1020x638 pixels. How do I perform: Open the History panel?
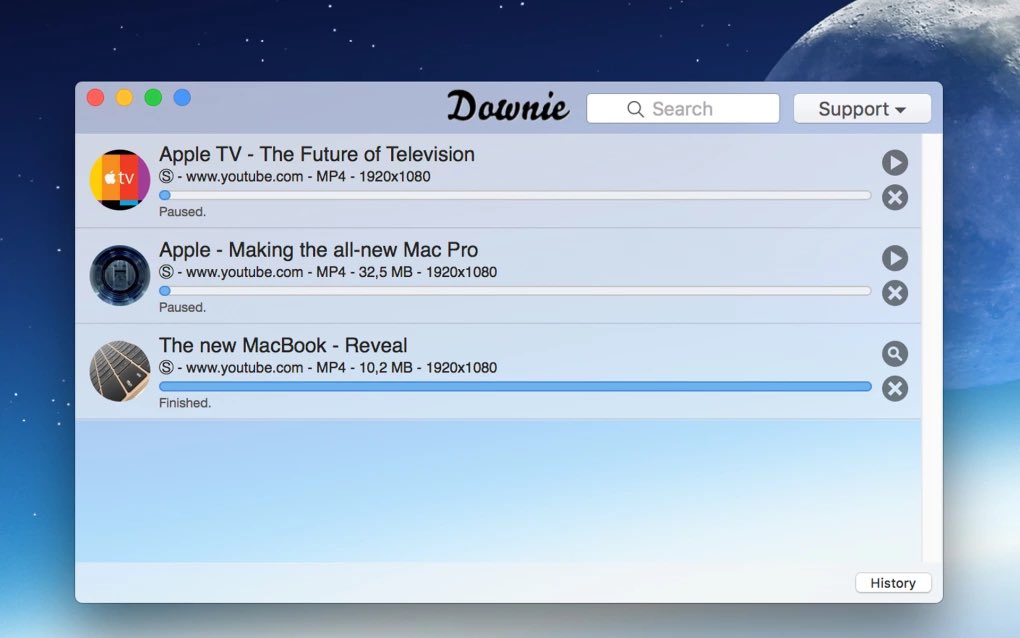click(x=892, y=583)
